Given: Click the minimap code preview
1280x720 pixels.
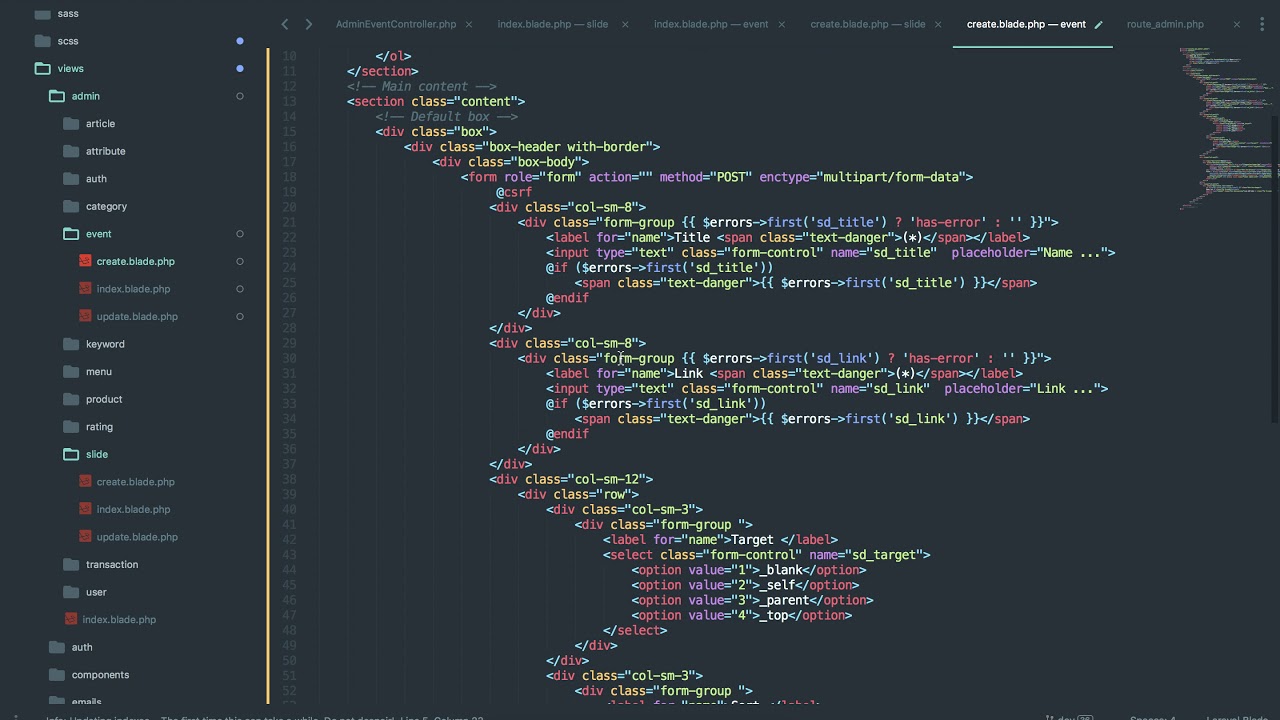Looking at the screenshot, I should [1228, 127].
